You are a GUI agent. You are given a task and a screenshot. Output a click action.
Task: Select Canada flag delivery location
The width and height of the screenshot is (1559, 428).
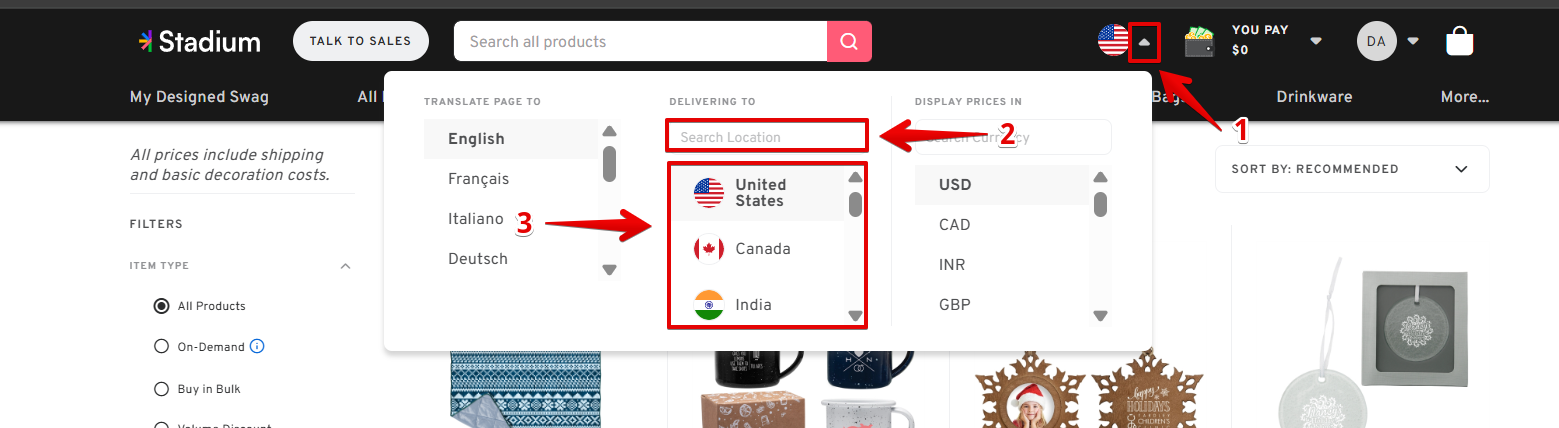tap(709, 249)
